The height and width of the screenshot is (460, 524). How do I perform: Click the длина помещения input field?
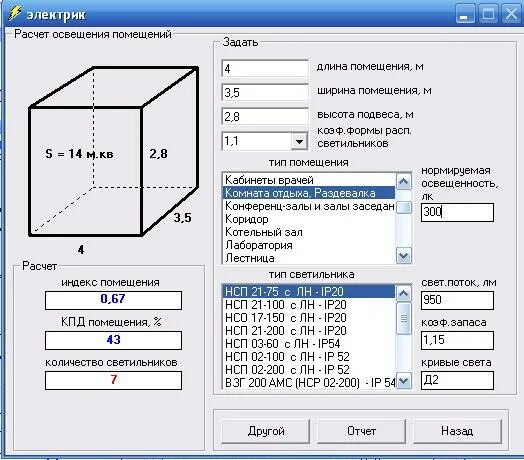(x=265, y=69)
